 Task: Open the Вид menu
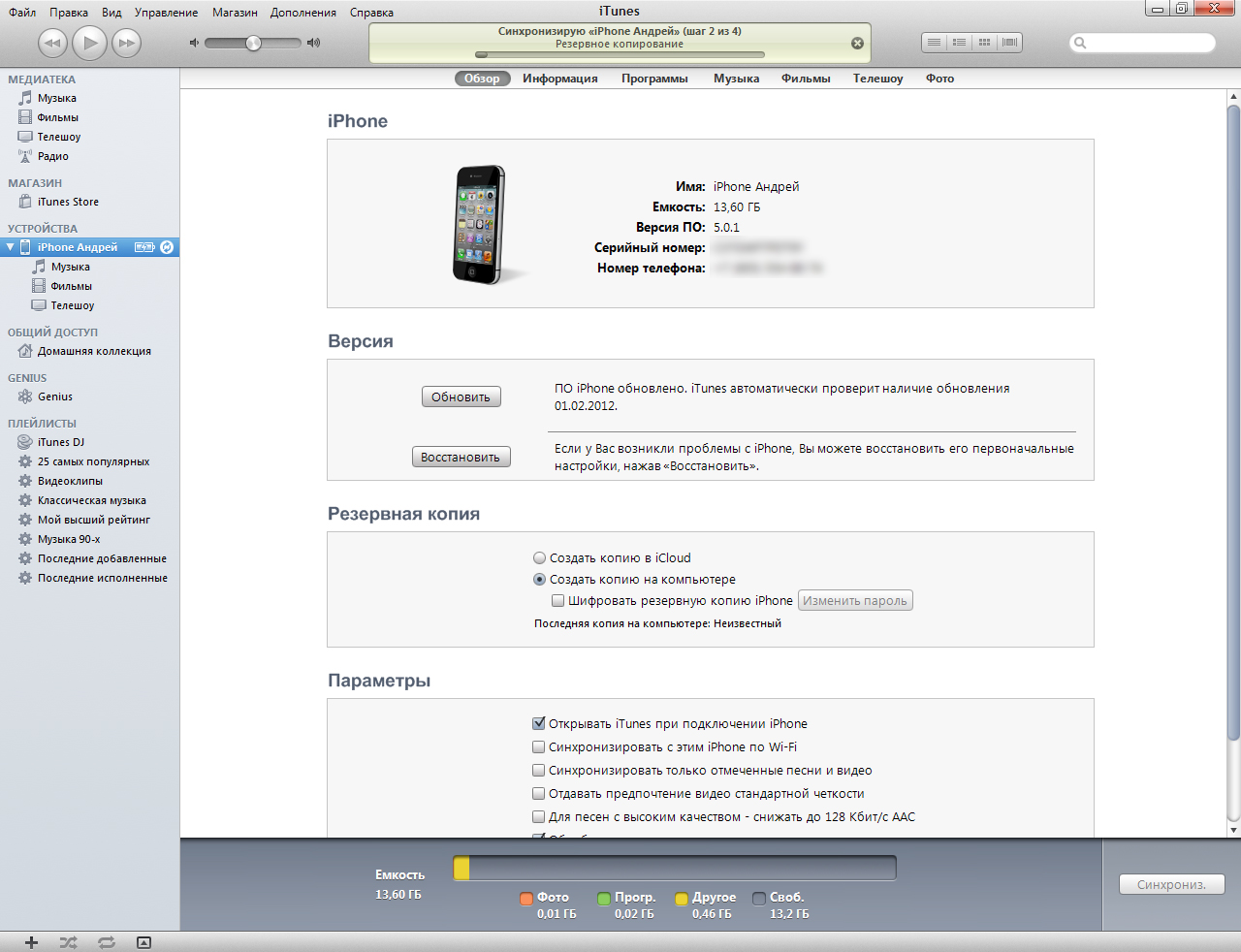pyautogui.click(x=111, y=13)
